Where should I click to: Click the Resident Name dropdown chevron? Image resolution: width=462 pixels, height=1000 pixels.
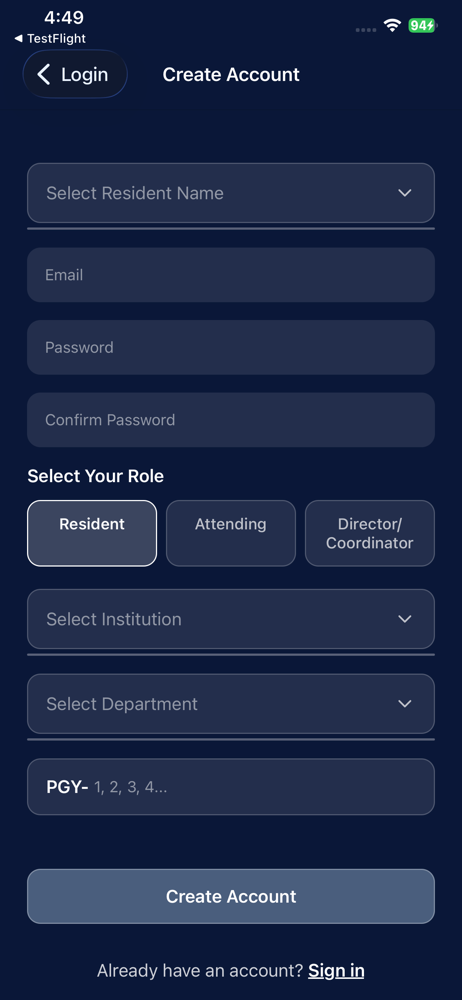(405, 193)
